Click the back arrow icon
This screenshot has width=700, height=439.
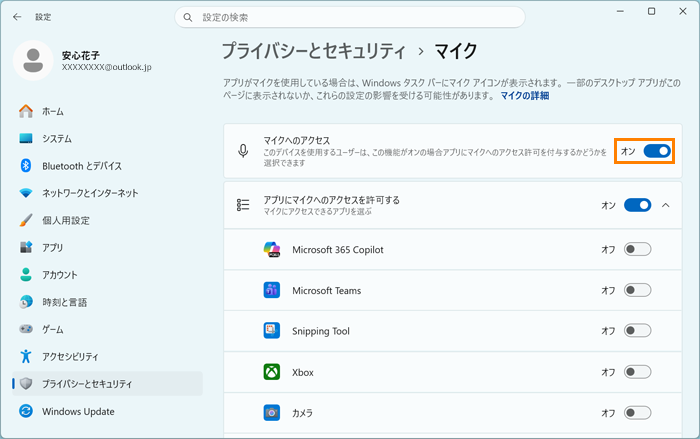point(17,17)
